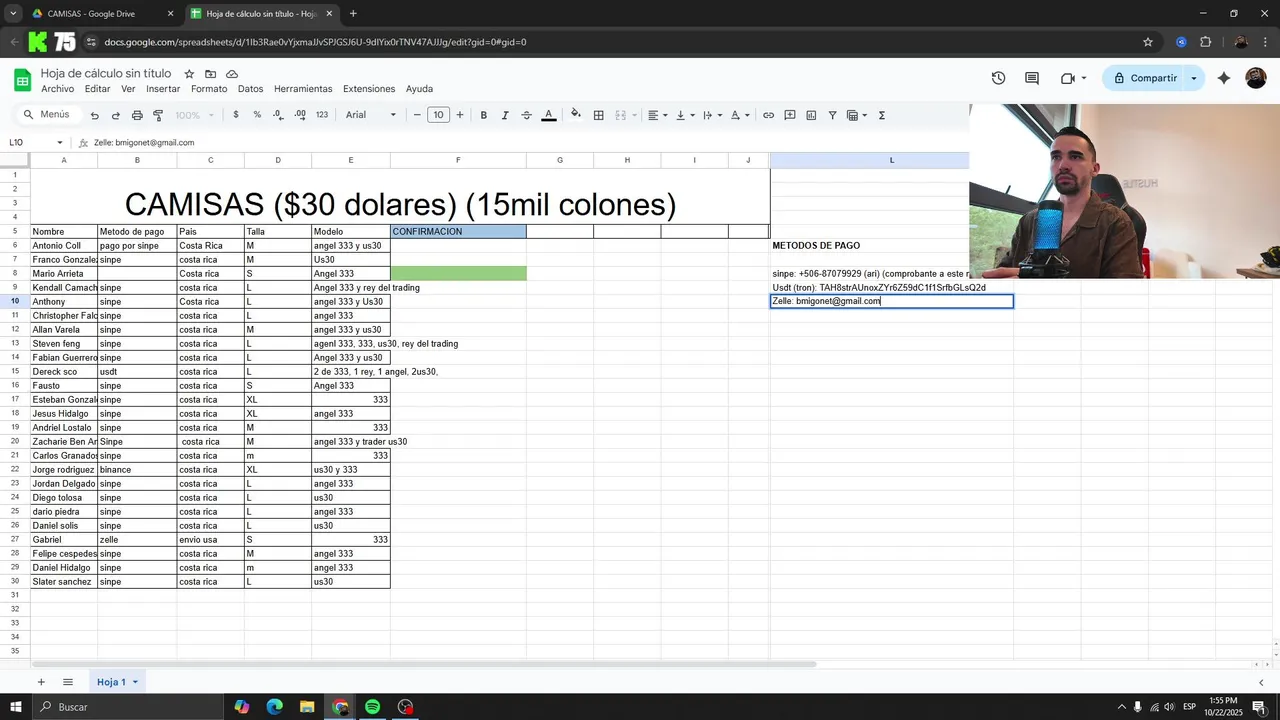Open the Herramientas menu
The height and width of the screenshot is (720, 1280).
303,89
